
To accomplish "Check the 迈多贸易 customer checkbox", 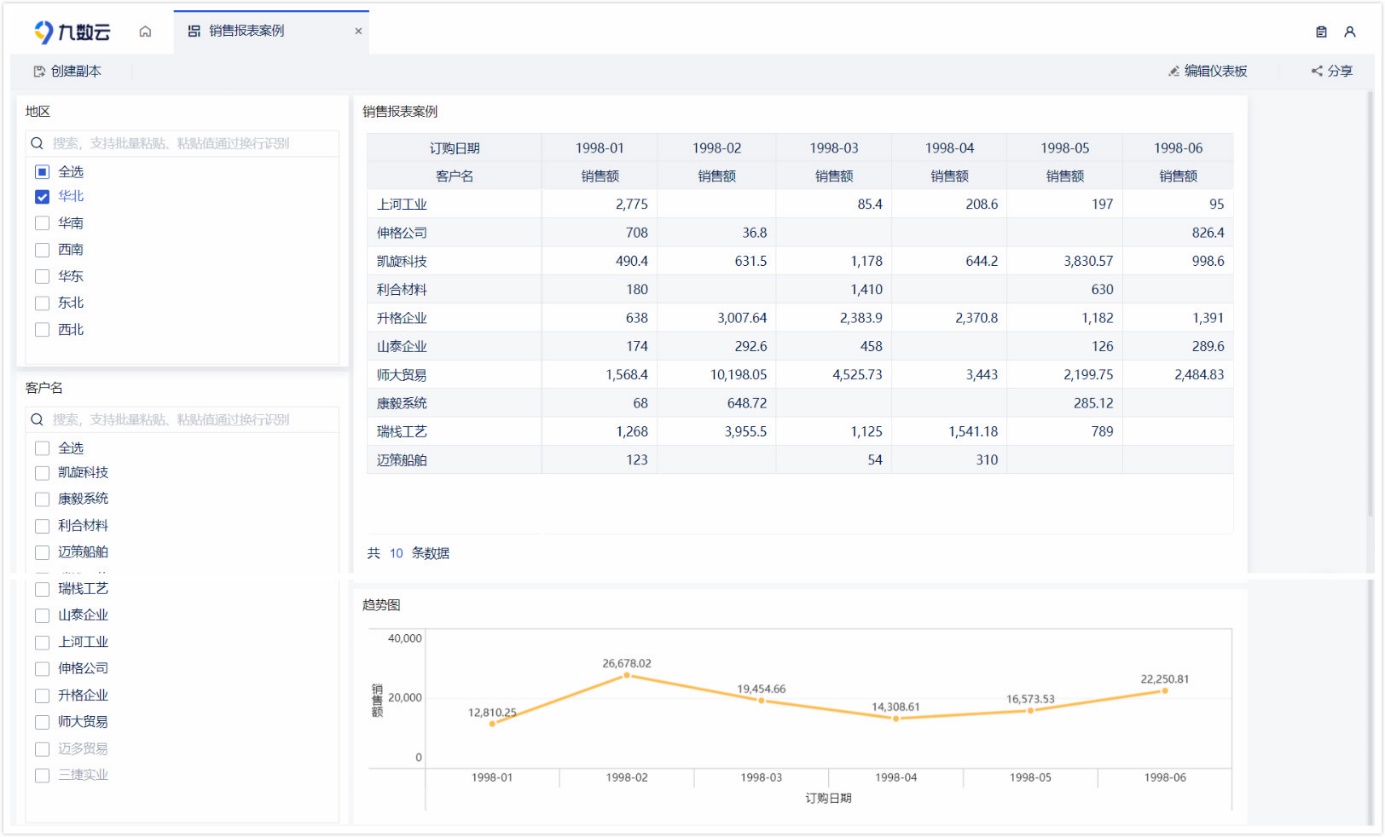I will [42, 749].
